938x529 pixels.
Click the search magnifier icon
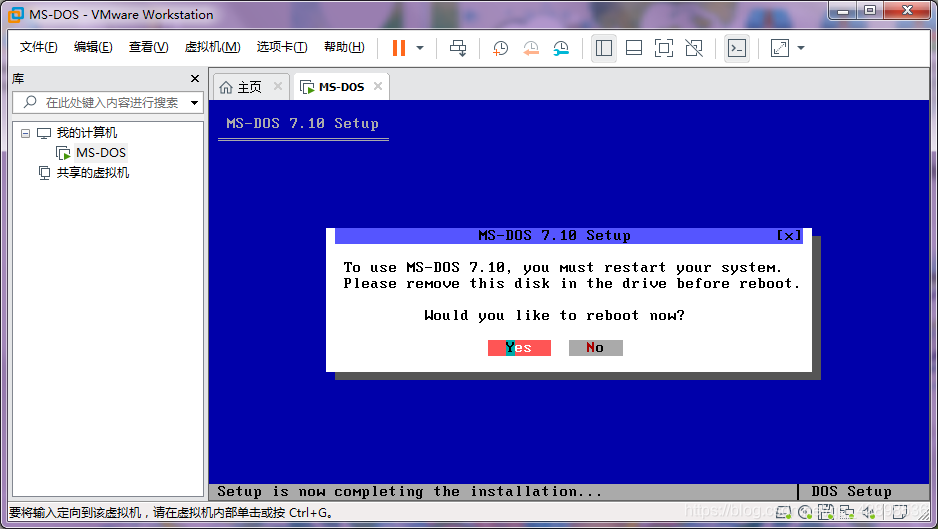tap(30, 102)
